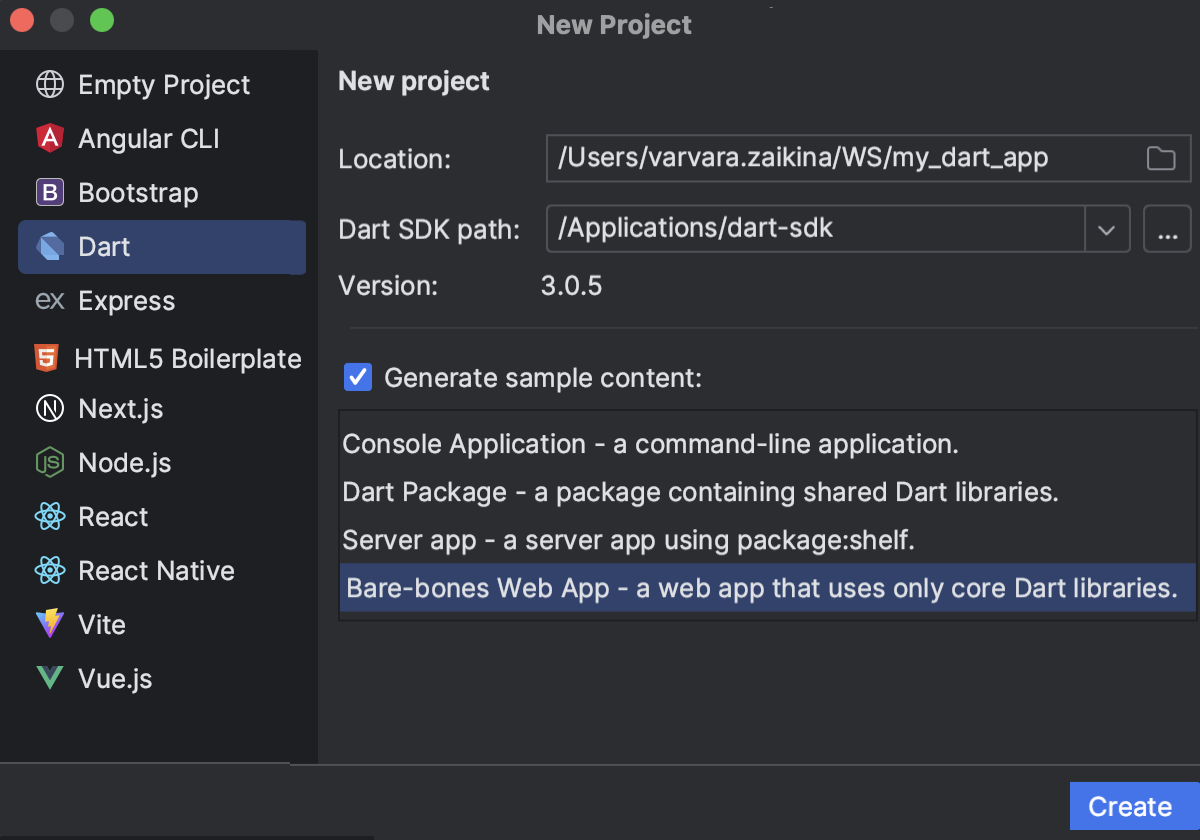
Task: Click the React atom icon
Action: 50,517
